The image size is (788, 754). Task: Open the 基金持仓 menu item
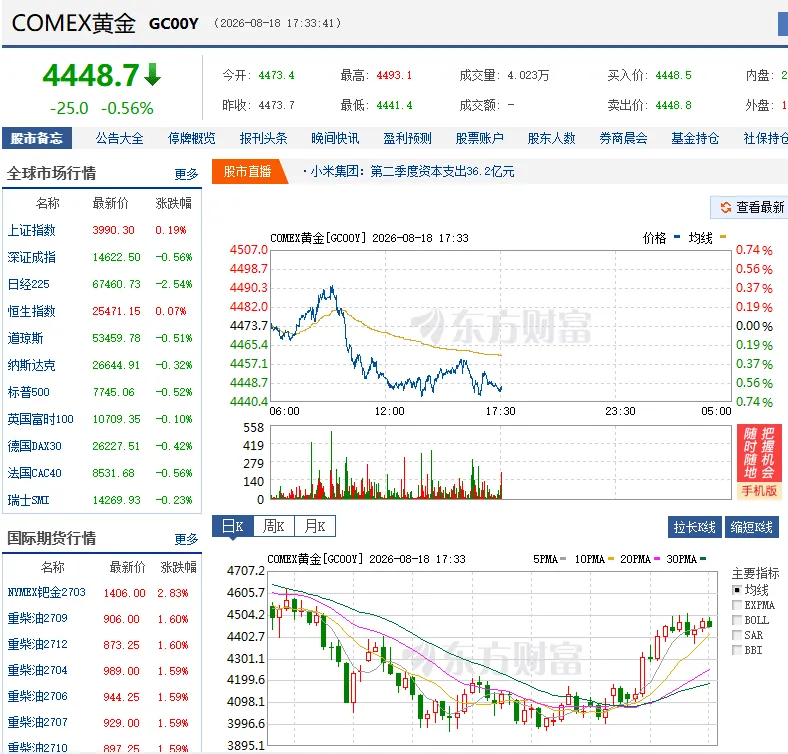pos(695,138)
